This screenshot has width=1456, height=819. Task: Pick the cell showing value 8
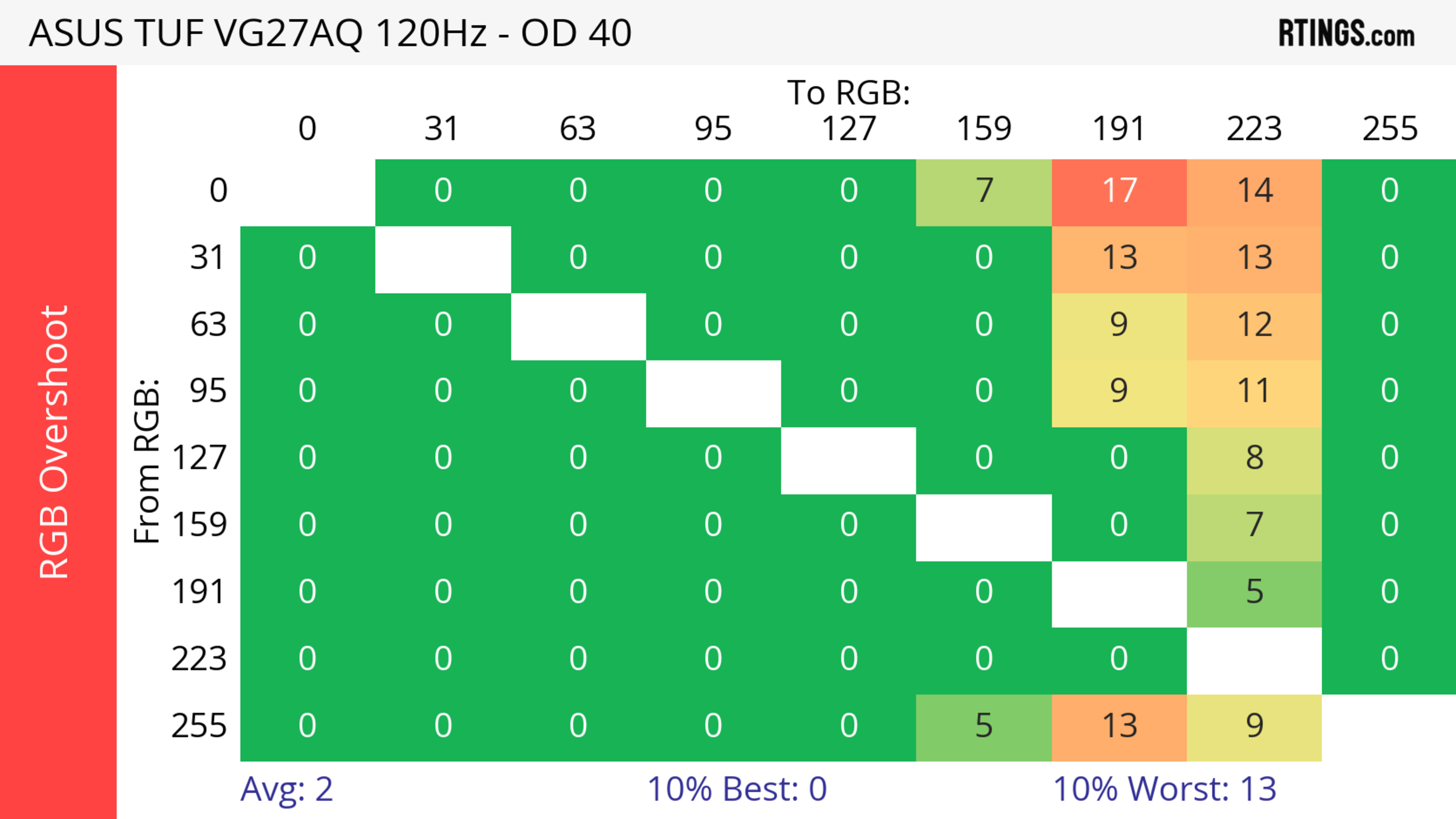click(1254, 458)
